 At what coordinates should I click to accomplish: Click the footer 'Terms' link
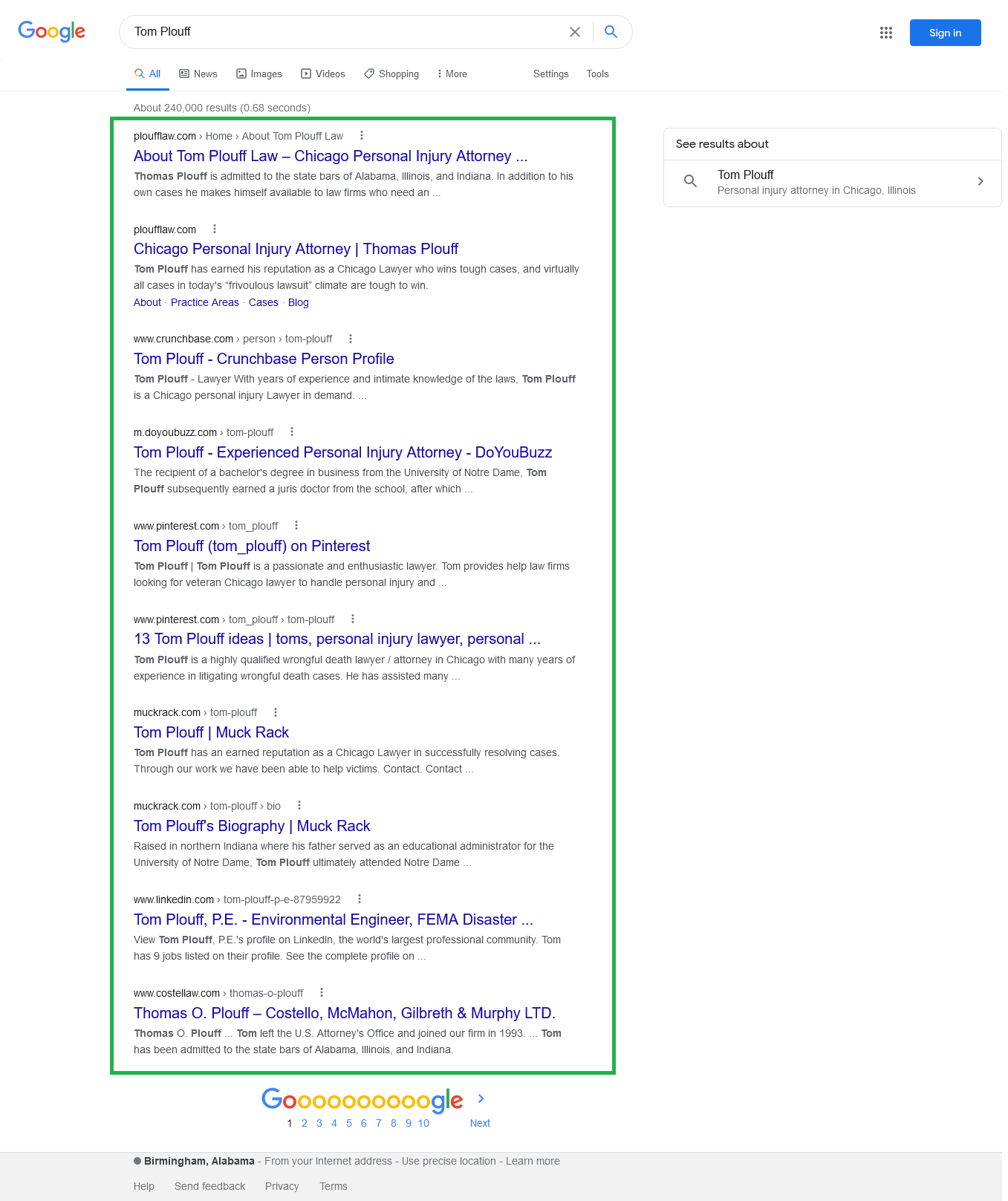pos(334,1186)
